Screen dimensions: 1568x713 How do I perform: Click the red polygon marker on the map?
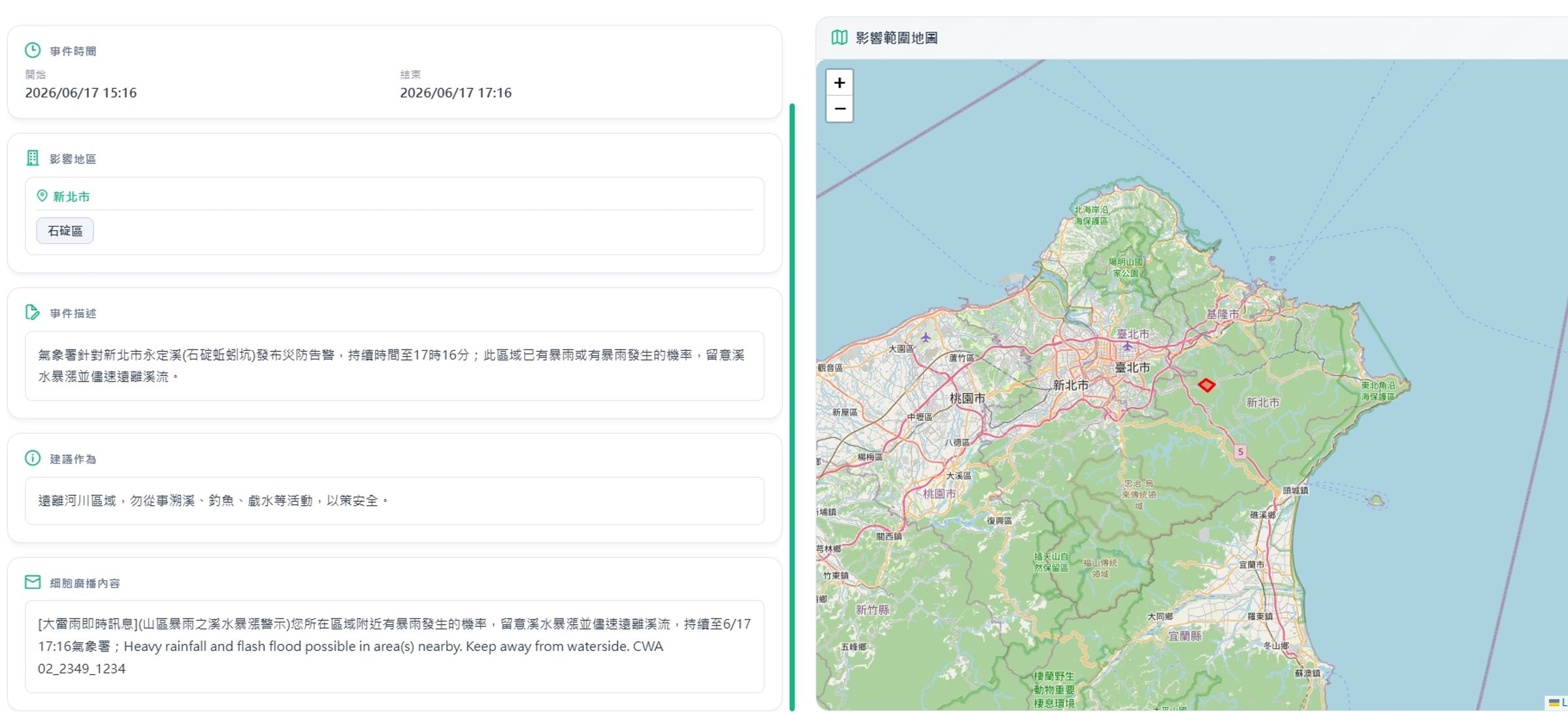[x=1207, y=385]
